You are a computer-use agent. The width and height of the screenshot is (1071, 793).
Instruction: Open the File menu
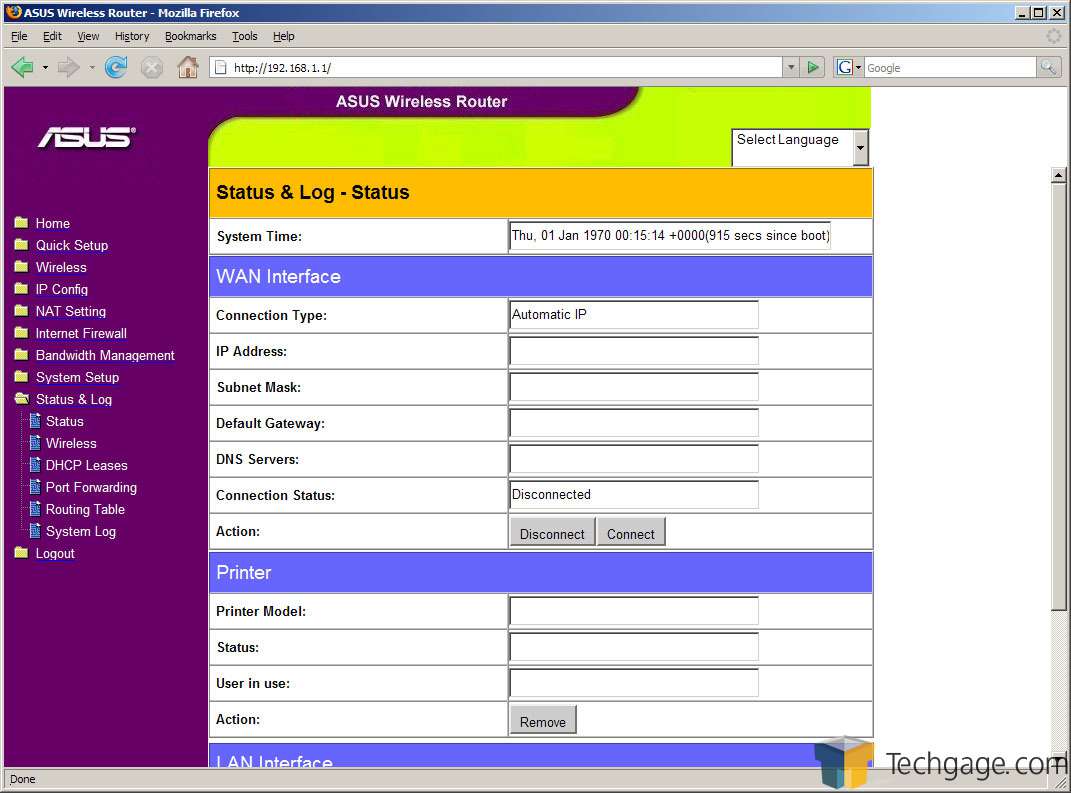click(19, 36)
